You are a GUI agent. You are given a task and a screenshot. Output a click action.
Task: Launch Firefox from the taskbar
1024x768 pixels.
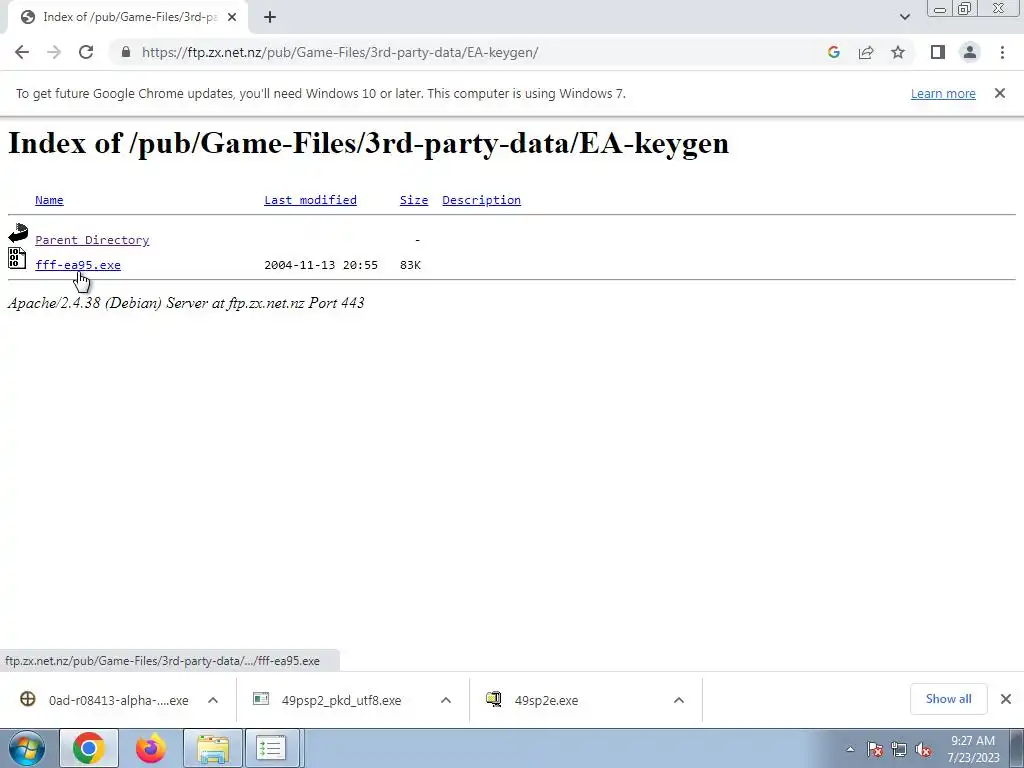(151, 748)
